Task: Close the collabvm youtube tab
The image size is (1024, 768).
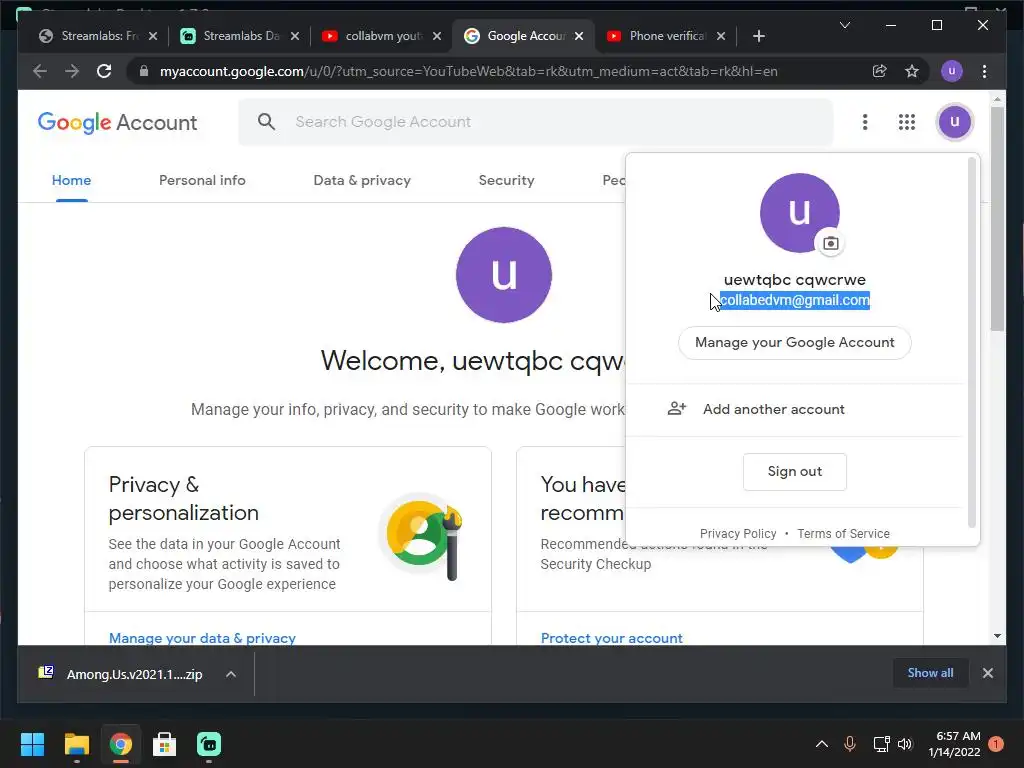Action: [437, 36]
